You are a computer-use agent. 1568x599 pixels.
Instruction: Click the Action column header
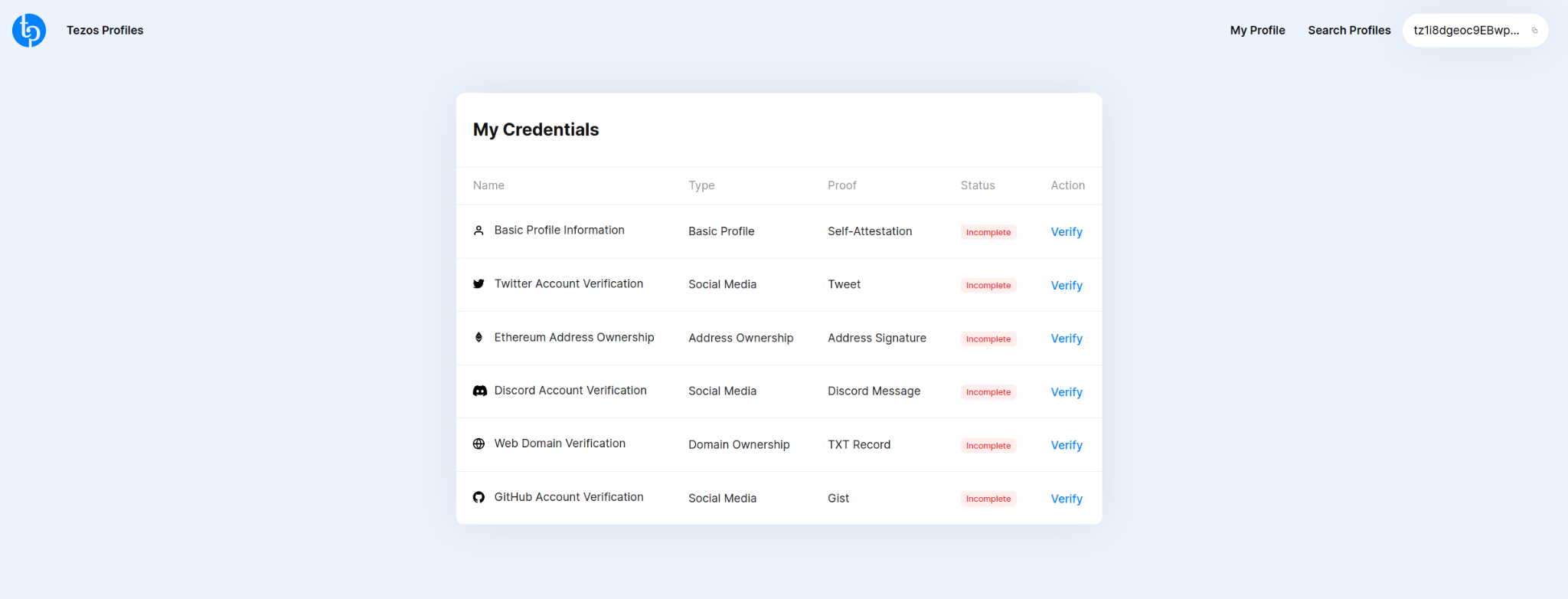tap(1067, 185)
